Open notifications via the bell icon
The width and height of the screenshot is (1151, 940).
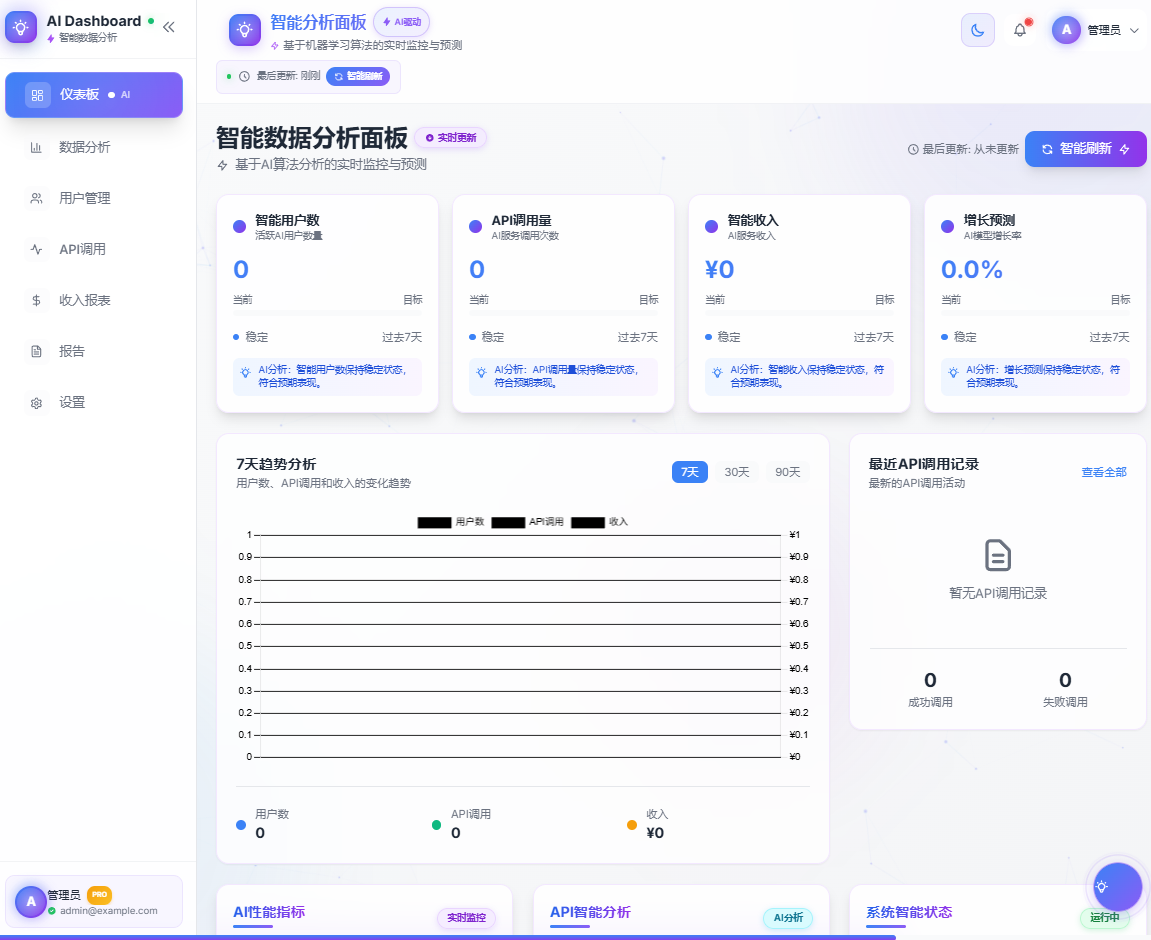[1020, 30]
